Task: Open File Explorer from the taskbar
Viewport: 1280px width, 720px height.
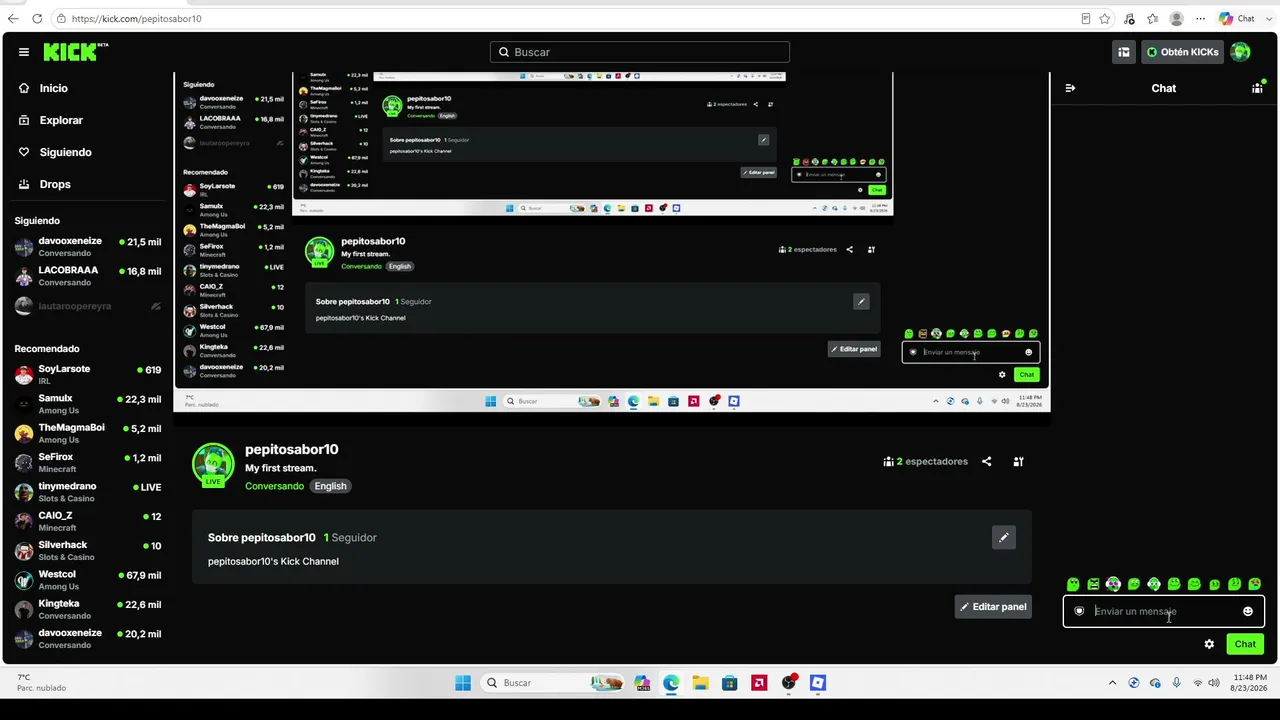Action: coord(700,683)
